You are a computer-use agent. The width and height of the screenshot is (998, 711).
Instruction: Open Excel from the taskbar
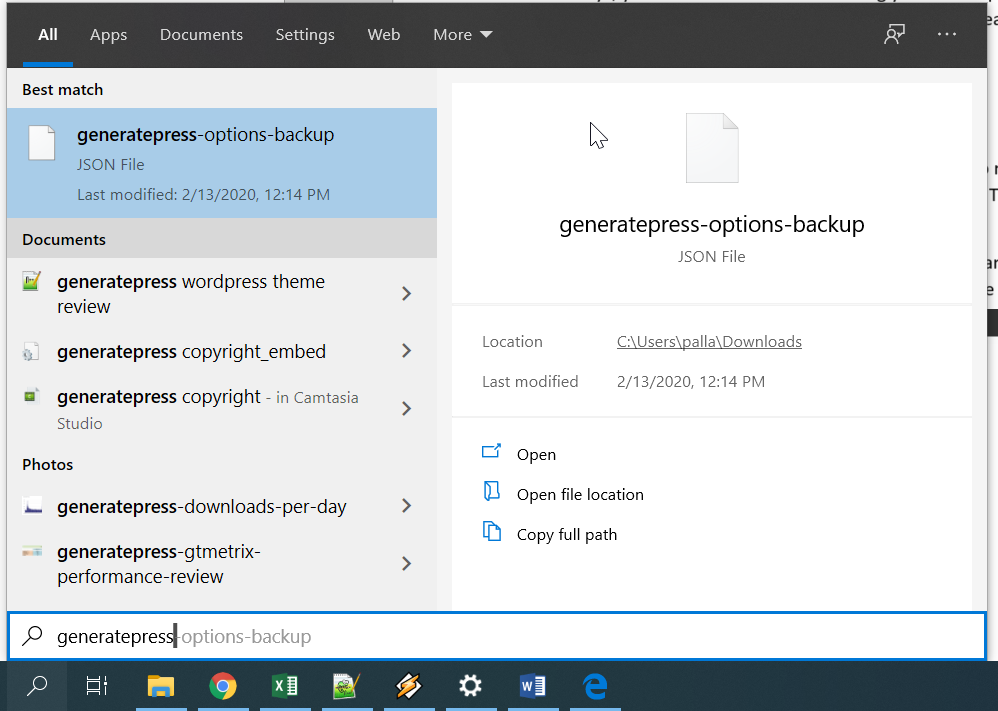point(285,686)
